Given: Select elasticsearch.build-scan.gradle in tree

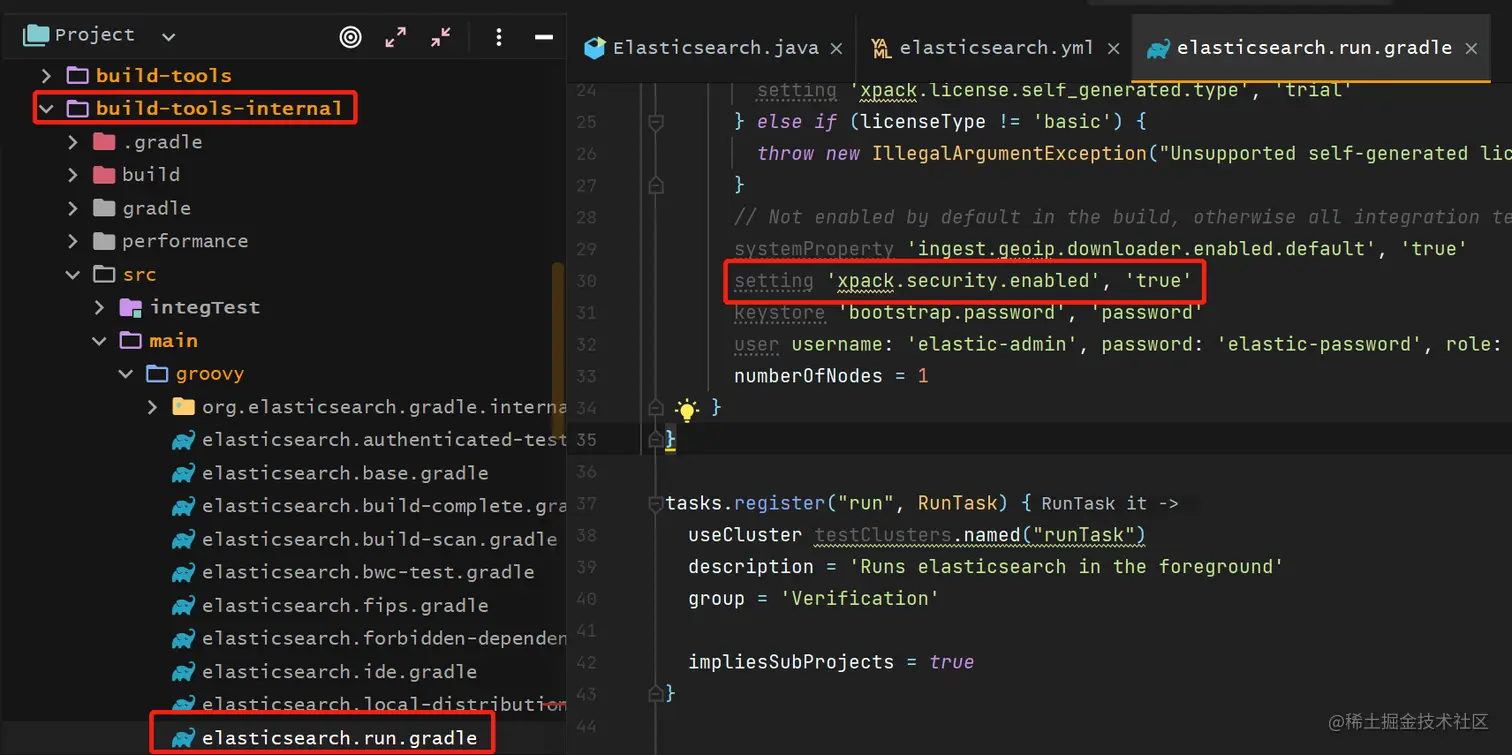Looking at the screenshot, I should pyautogui.click(x=380, y=539).
